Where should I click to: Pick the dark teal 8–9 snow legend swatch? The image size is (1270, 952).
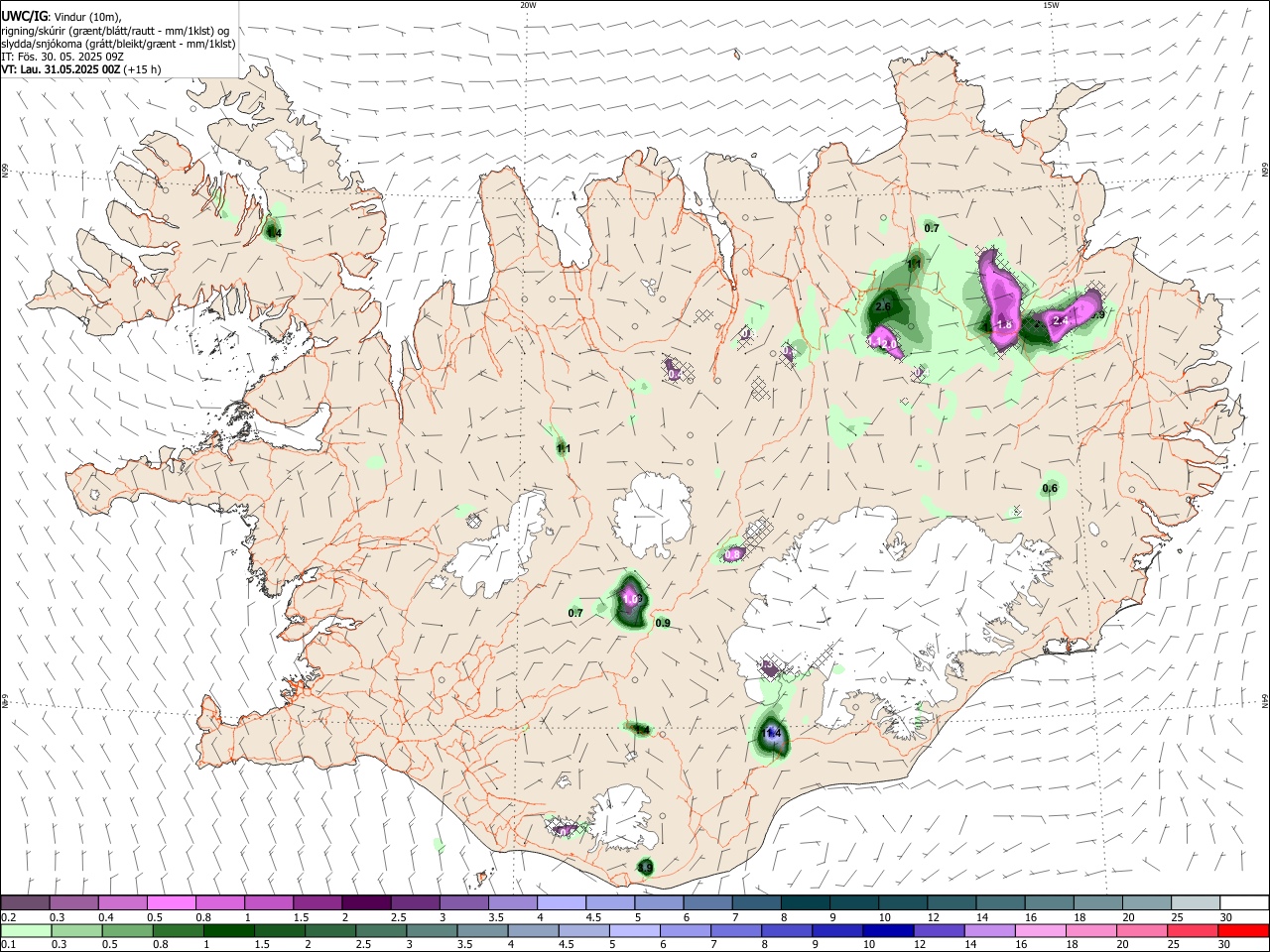[x=806, y=903]
